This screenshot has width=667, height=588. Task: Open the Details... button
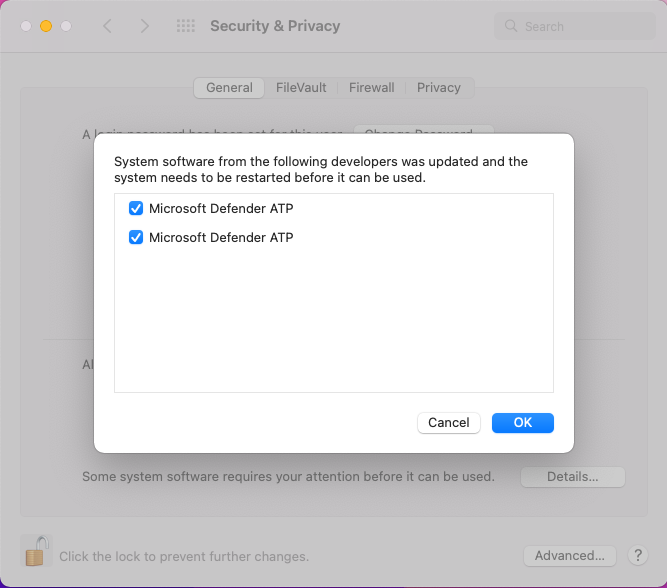[x=573, y=477]
